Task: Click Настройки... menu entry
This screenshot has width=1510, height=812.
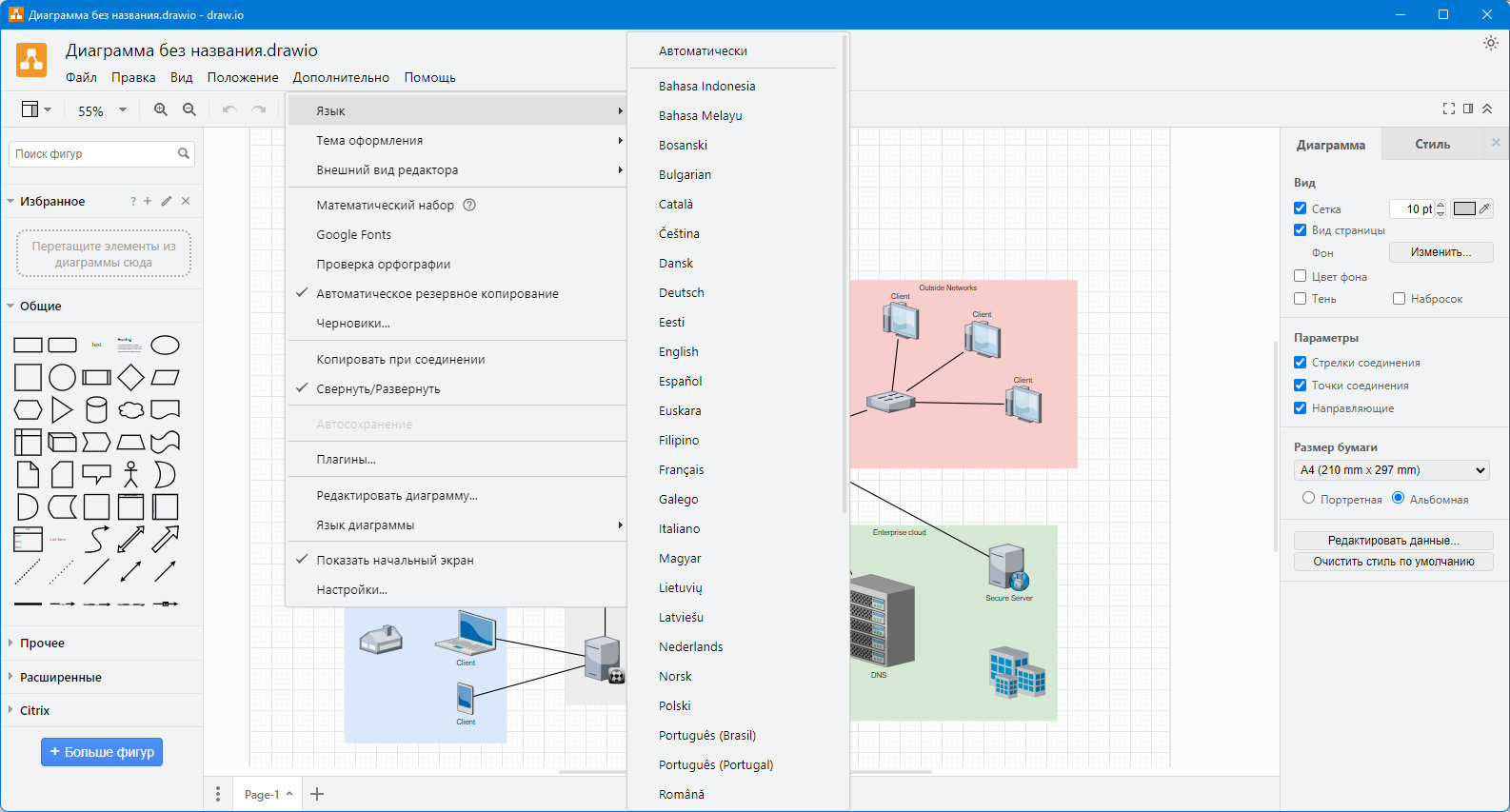Action: click(457, 589)
